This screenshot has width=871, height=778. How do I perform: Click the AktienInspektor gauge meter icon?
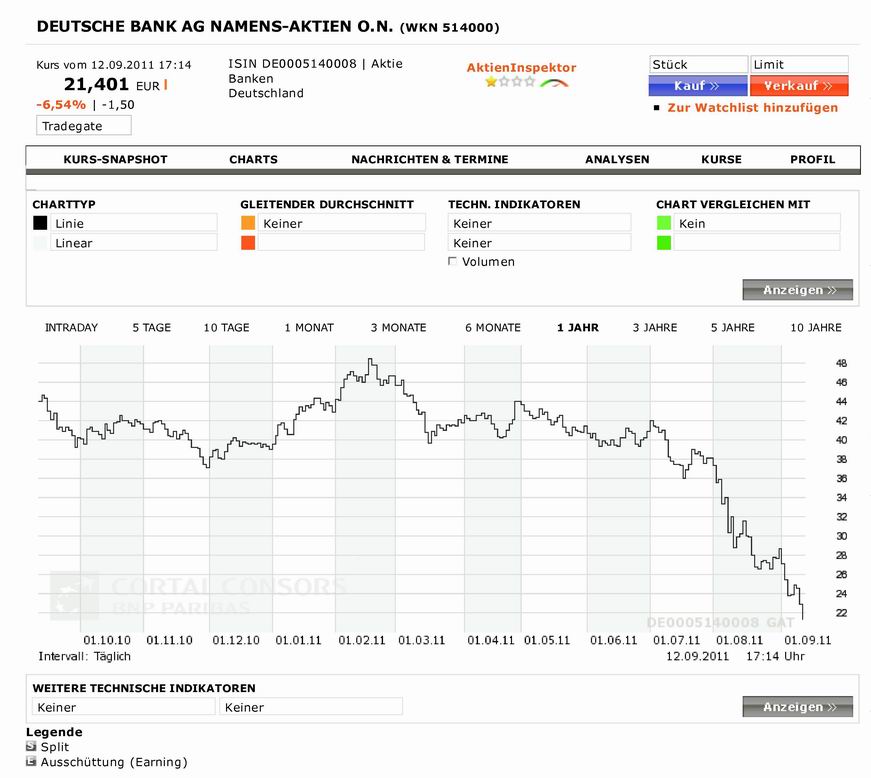pos(554,83)
